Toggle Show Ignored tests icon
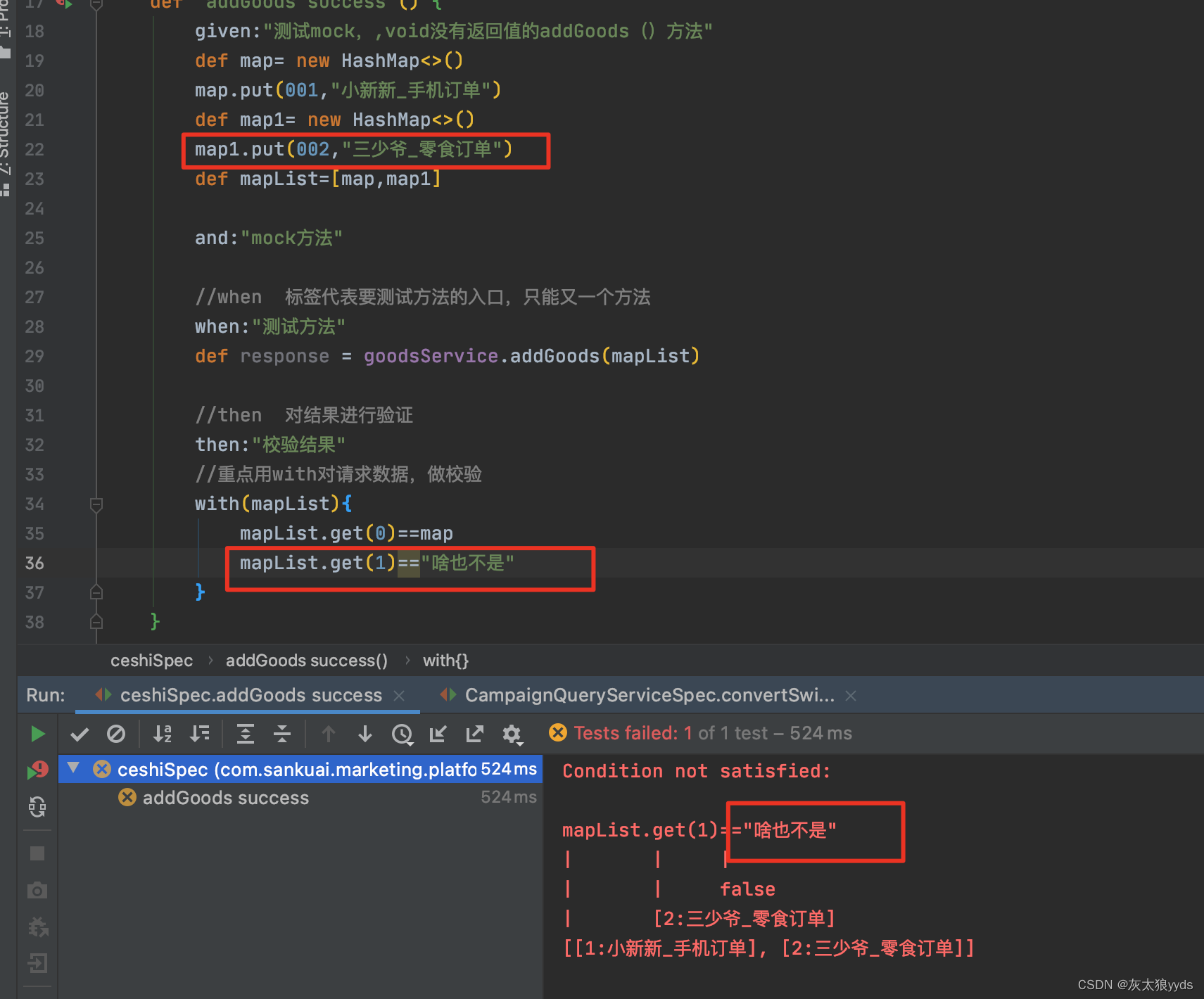This screenshot has width=1204, height=999. click(x=116, y=734)
